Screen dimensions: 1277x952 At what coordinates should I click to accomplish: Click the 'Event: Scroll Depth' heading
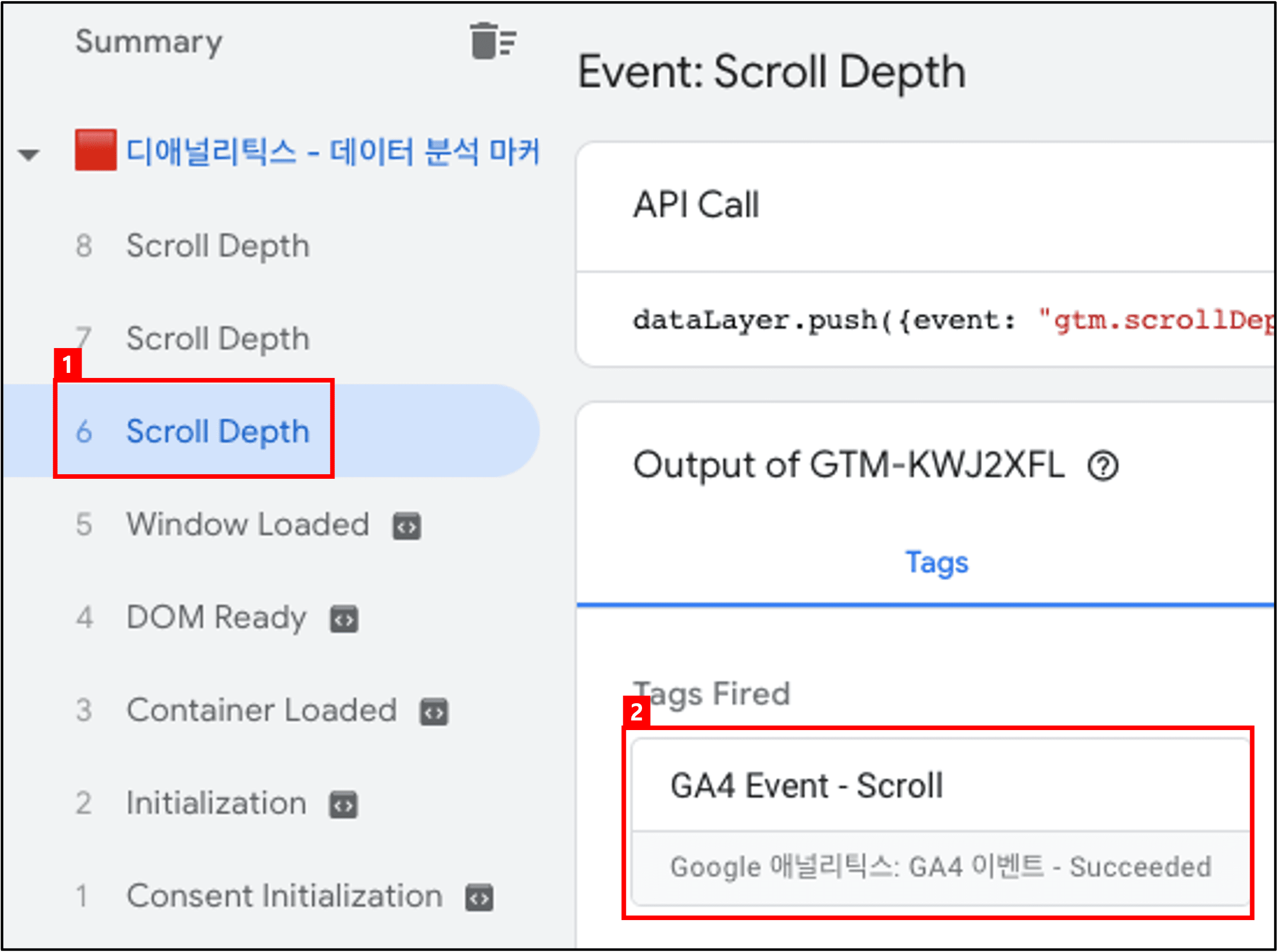click(772, 72)
